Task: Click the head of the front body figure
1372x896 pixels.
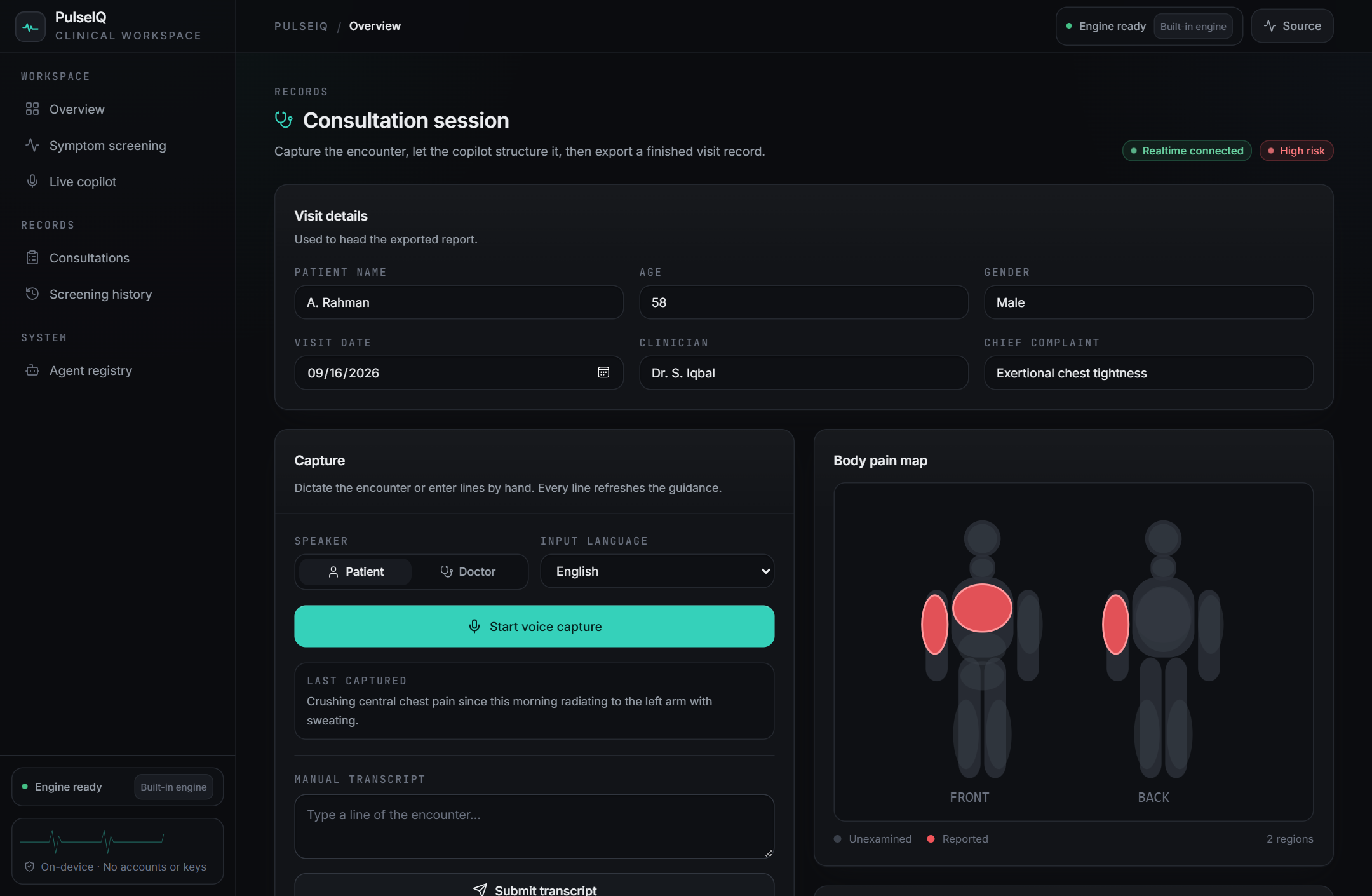Action: click(x=982, y=538)
